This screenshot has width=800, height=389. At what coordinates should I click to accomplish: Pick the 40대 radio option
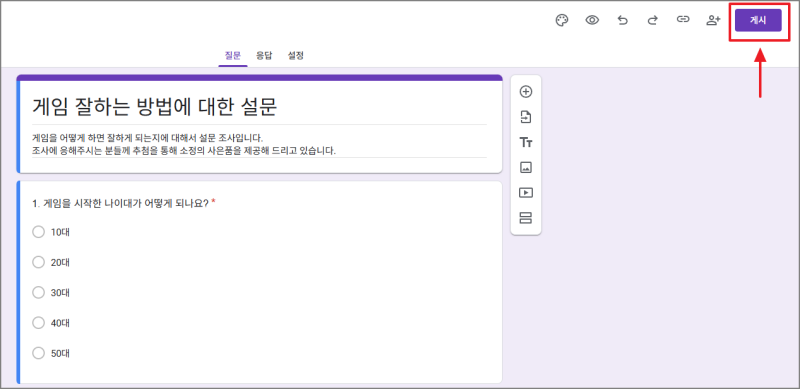point(39,323)
